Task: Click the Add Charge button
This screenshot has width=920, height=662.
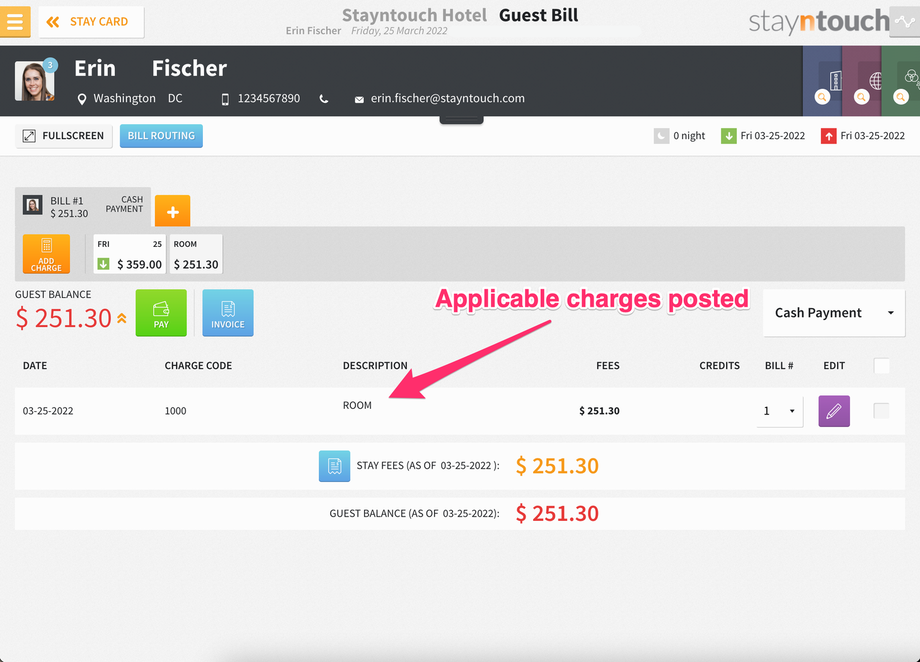Action: 46,254
